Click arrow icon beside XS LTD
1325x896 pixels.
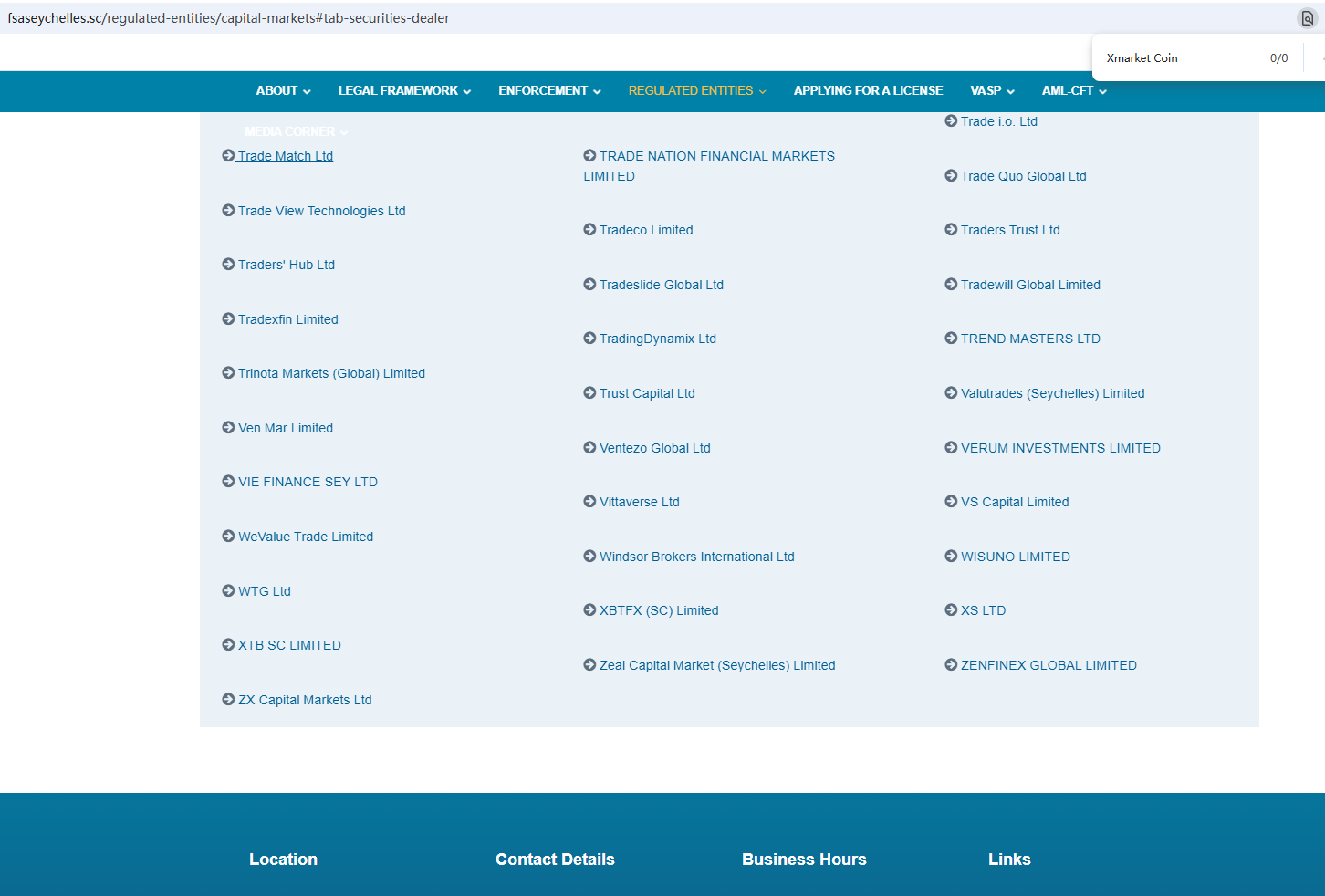click(x=951, y=610)
